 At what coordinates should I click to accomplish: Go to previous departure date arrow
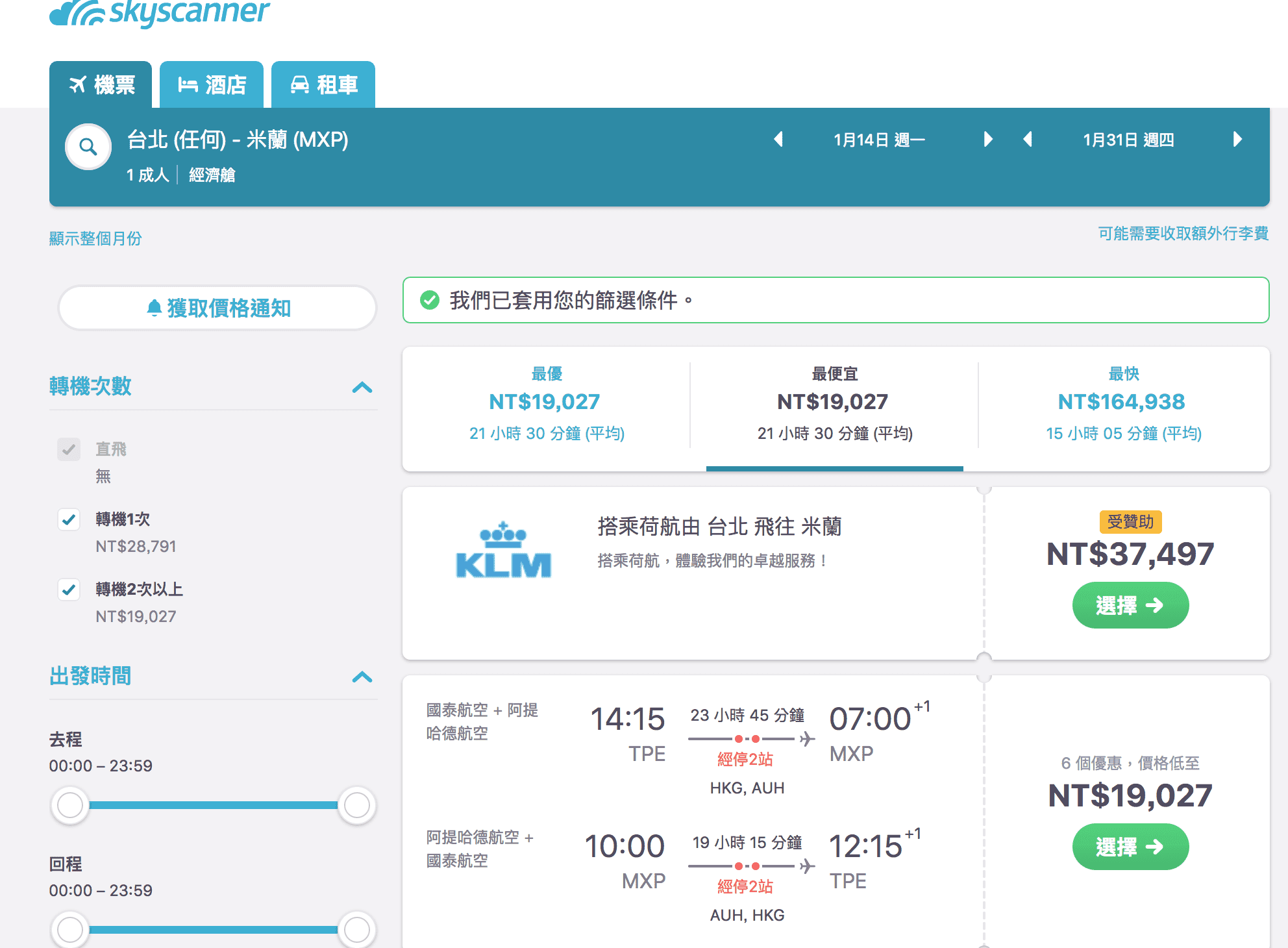coord(778,139)
